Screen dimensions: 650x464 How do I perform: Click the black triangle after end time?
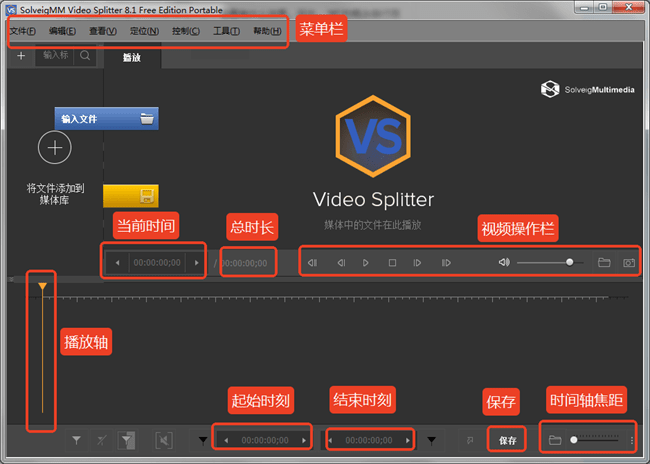(x=432, y=440)
